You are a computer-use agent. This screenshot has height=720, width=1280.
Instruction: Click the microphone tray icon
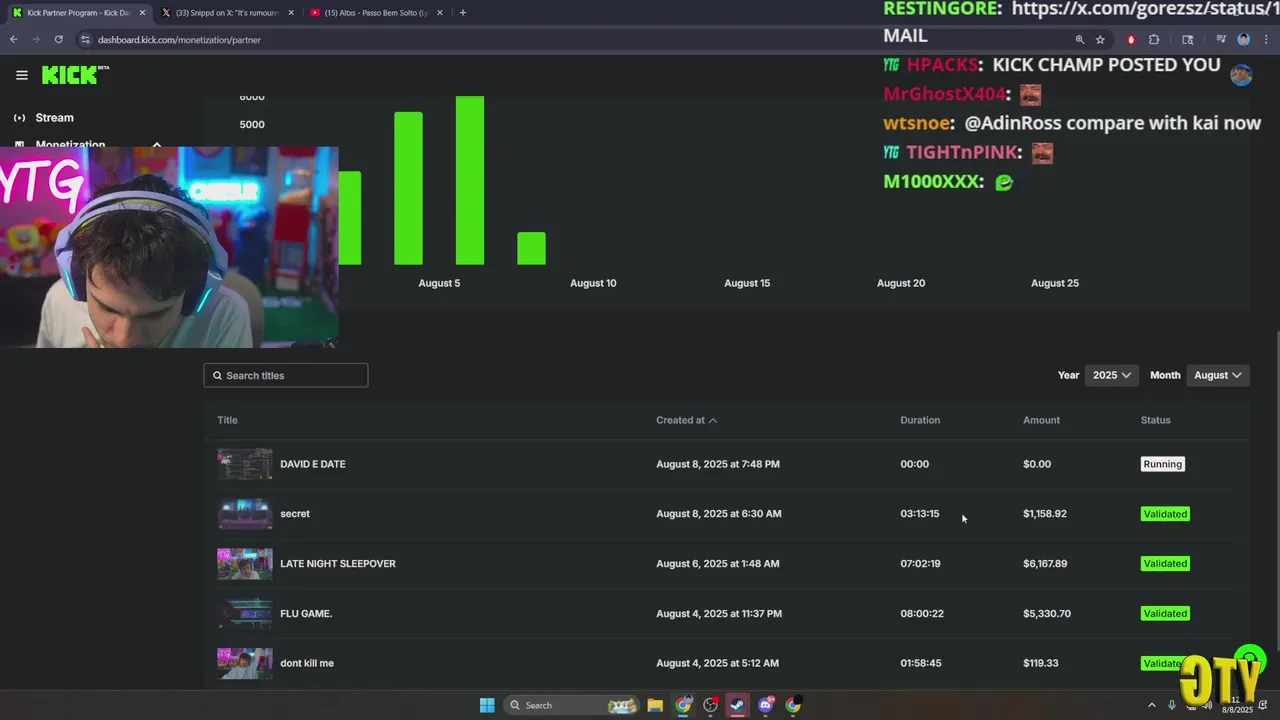point(1172,705)
